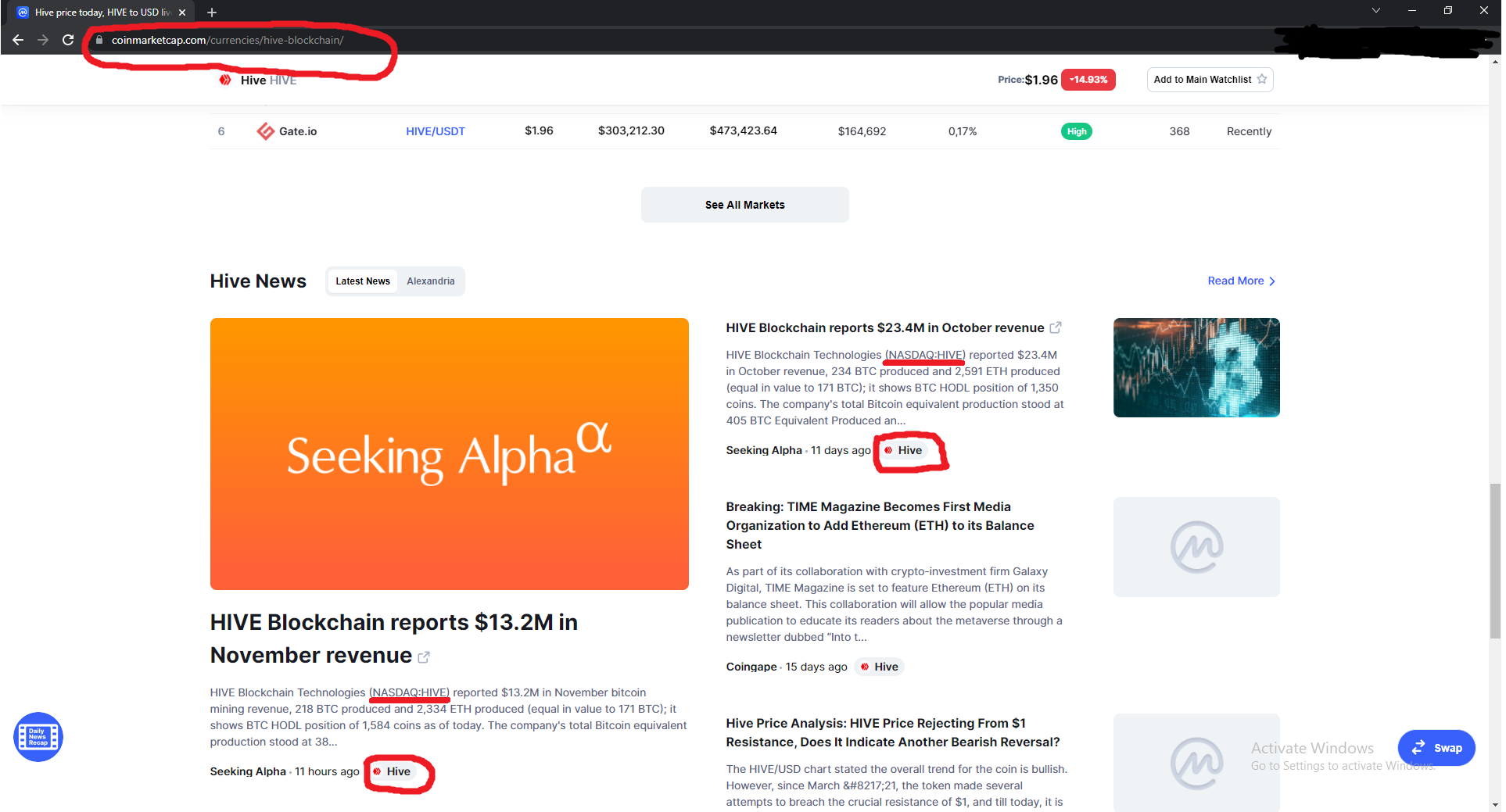Open the TIME Magazine Ethereum article
Screen dimensions: 1506x812
coord(880,525)
